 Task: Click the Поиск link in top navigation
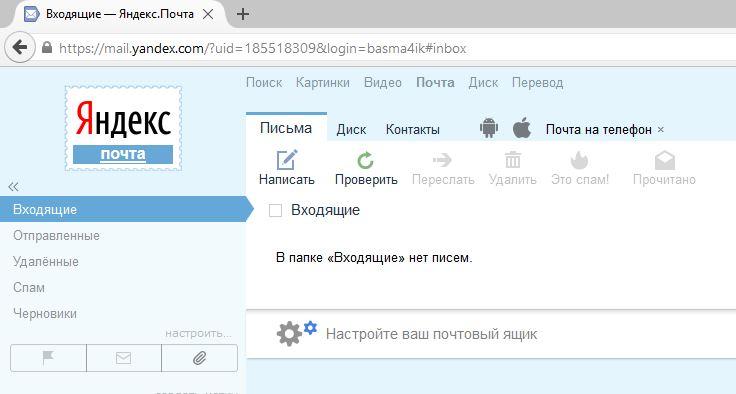pos(264,83)
